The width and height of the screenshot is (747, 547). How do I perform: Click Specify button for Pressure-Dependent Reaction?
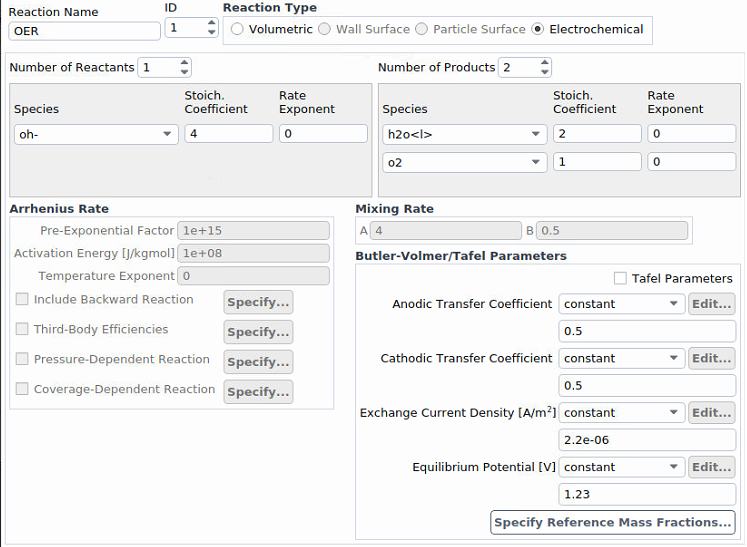tap(258, 362)
